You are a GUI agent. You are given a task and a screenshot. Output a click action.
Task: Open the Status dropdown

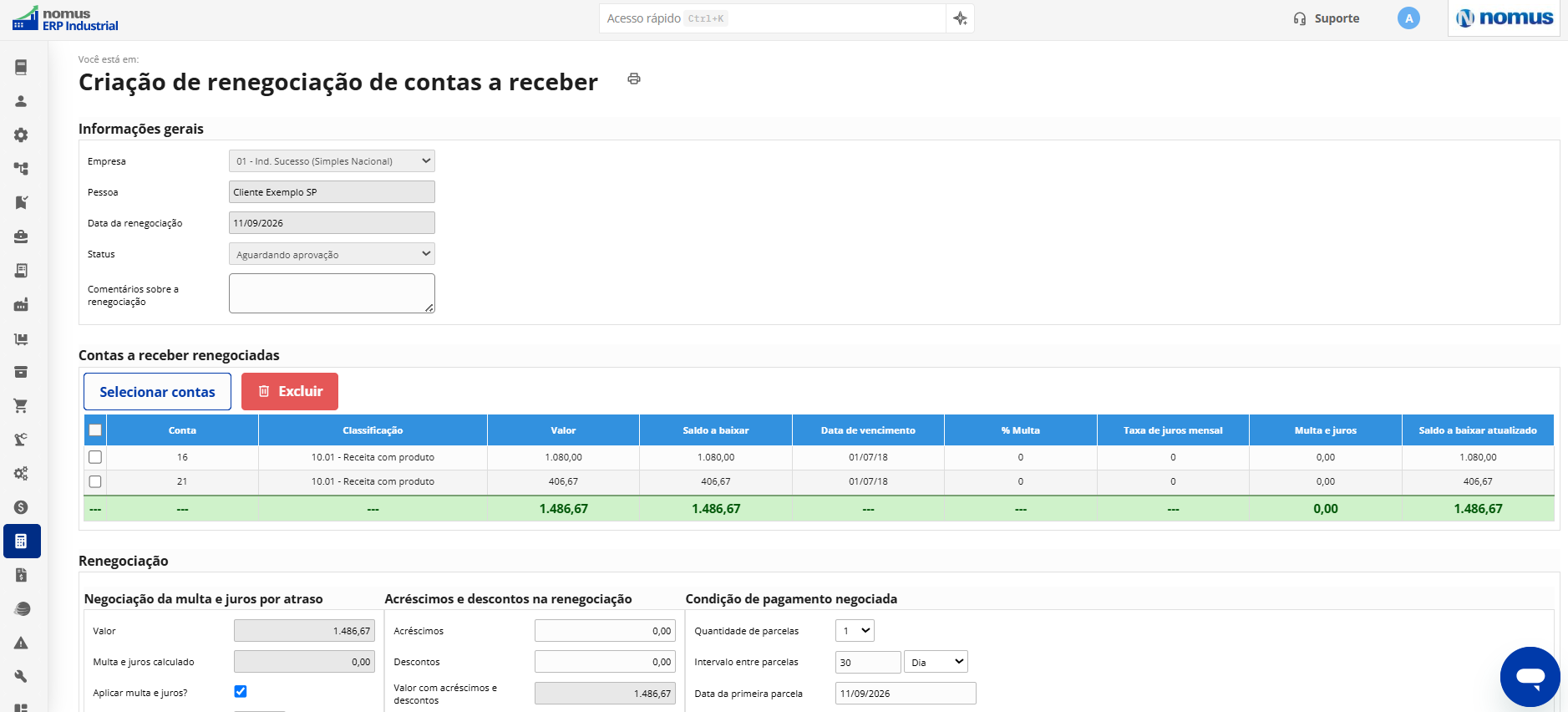tap(332, 254)
